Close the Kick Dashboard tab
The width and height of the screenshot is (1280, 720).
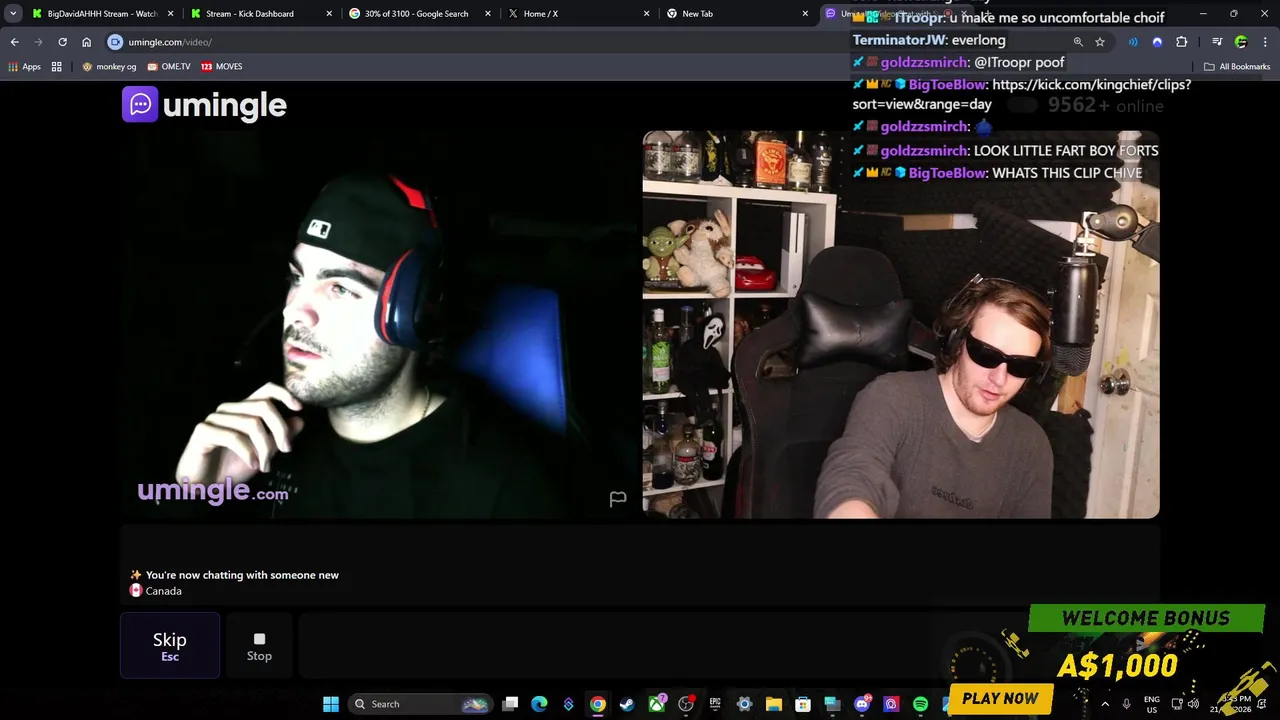pyautogui.click(x=329, y=14)
